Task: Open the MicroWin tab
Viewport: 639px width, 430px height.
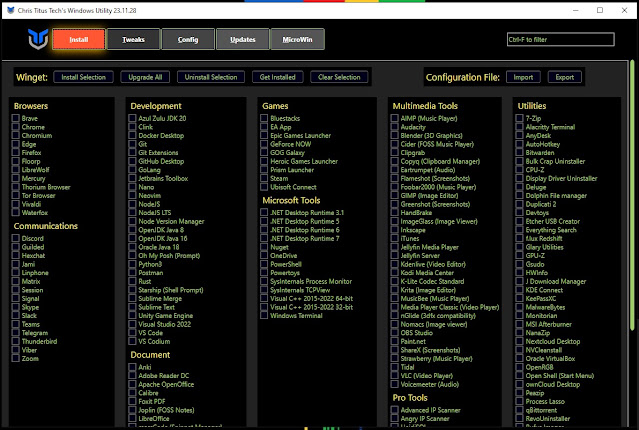Action: (297, 40)
